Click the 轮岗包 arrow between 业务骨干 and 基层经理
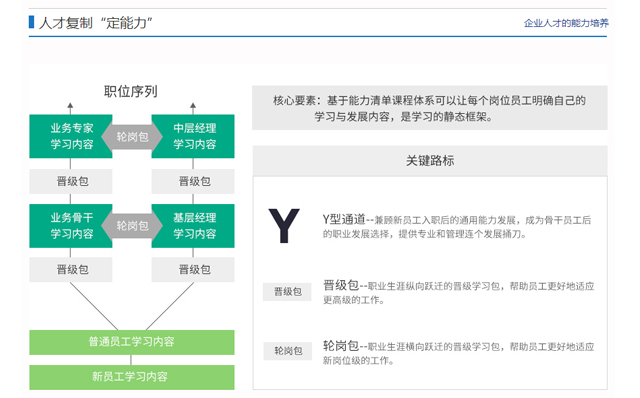The width and height of the screenshot is (640, 398). coord(132,226)
